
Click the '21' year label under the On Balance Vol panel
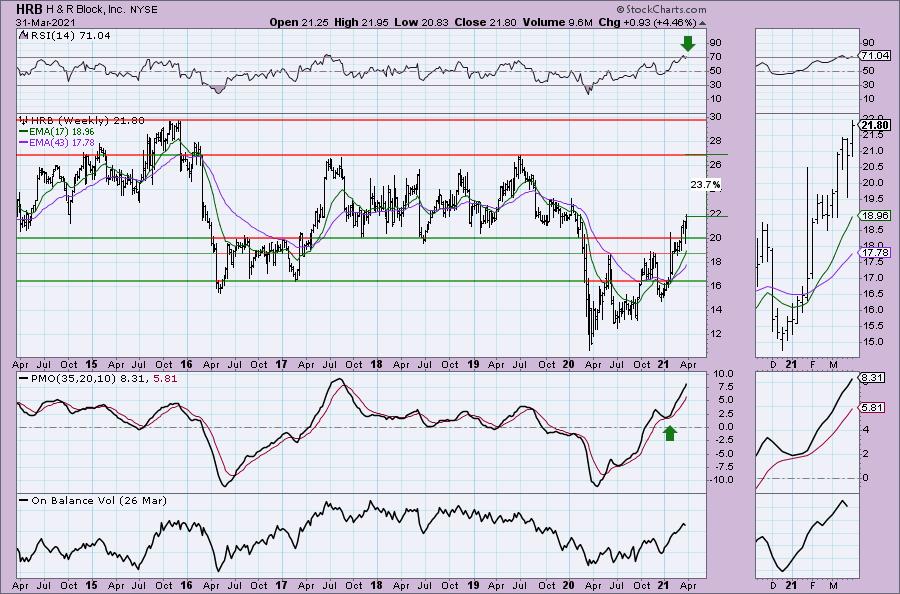tap(663, 586)
